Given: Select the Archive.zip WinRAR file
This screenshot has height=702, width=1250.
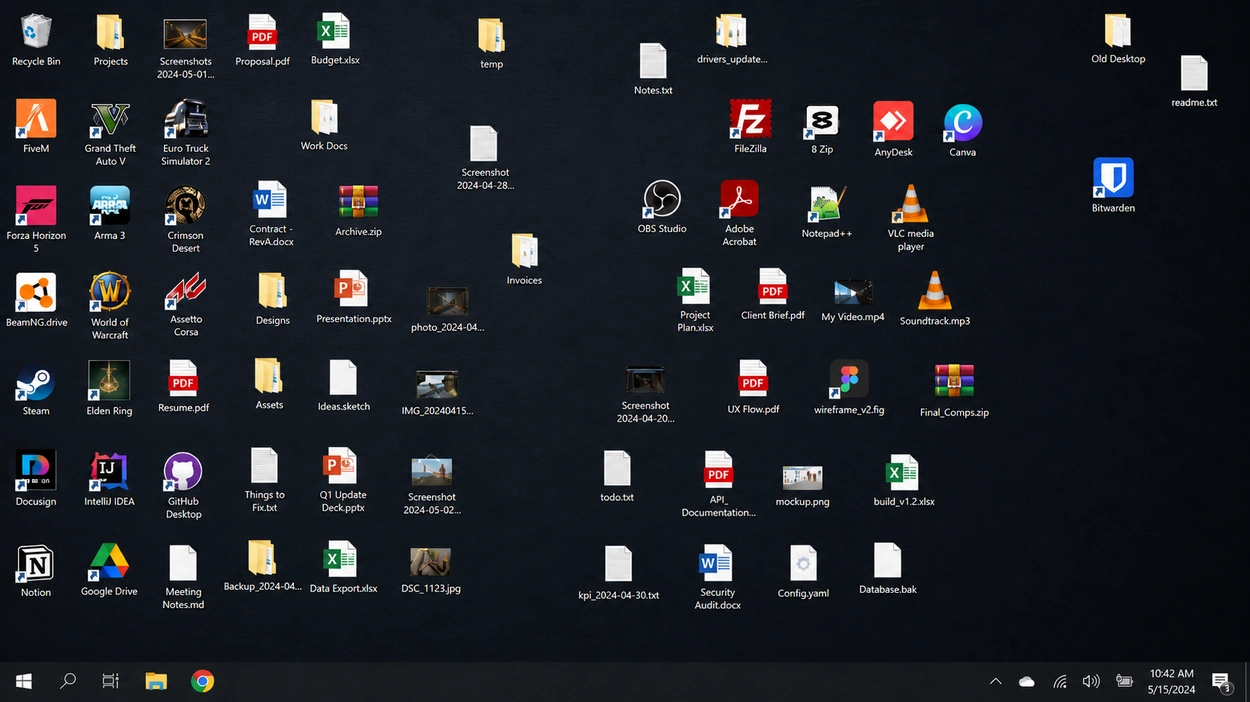Looking at the screenshot, I should [358, 203].
